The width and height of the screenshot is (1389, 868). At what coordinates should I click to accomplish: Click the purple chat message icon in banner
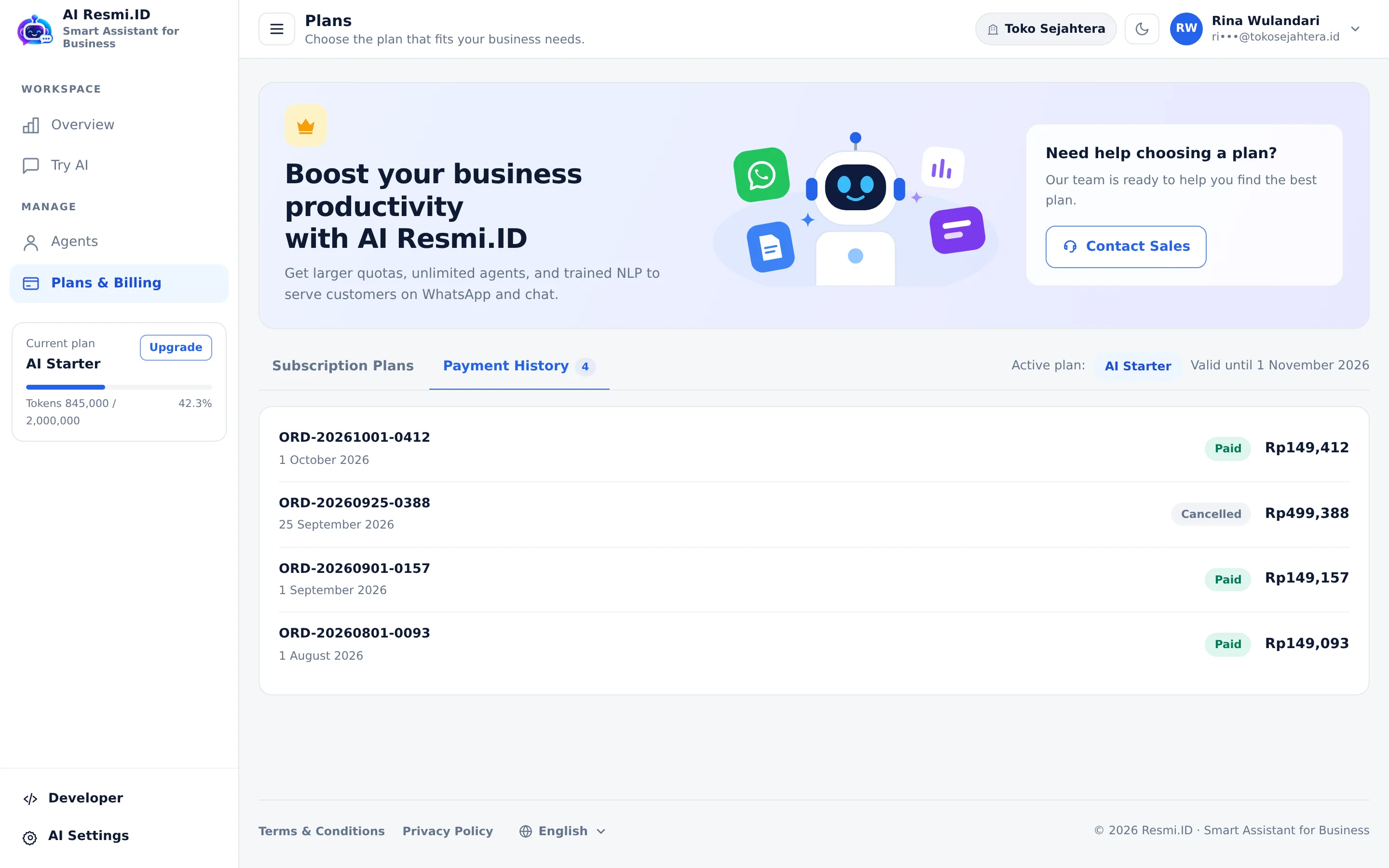tap(957, 230)
